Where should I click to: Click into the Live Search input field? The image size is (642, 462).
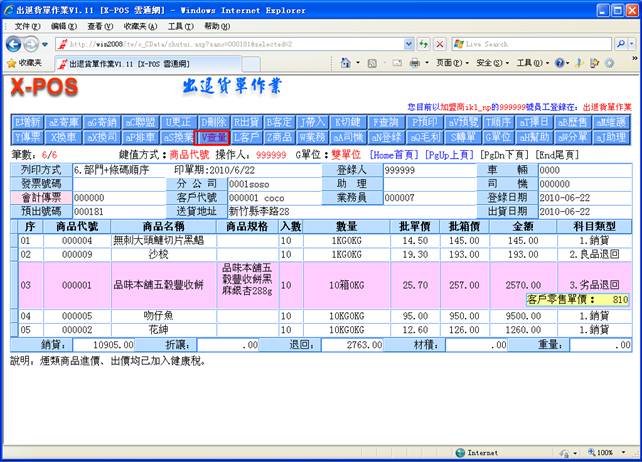[x=530, y=44]
